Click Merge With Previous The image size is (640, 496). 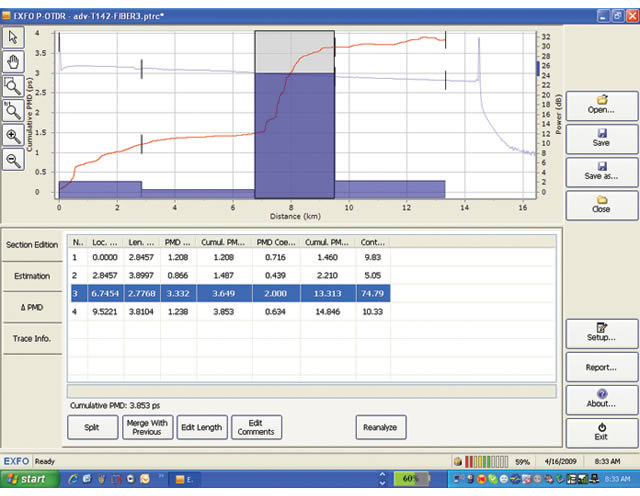pos(147,427)
